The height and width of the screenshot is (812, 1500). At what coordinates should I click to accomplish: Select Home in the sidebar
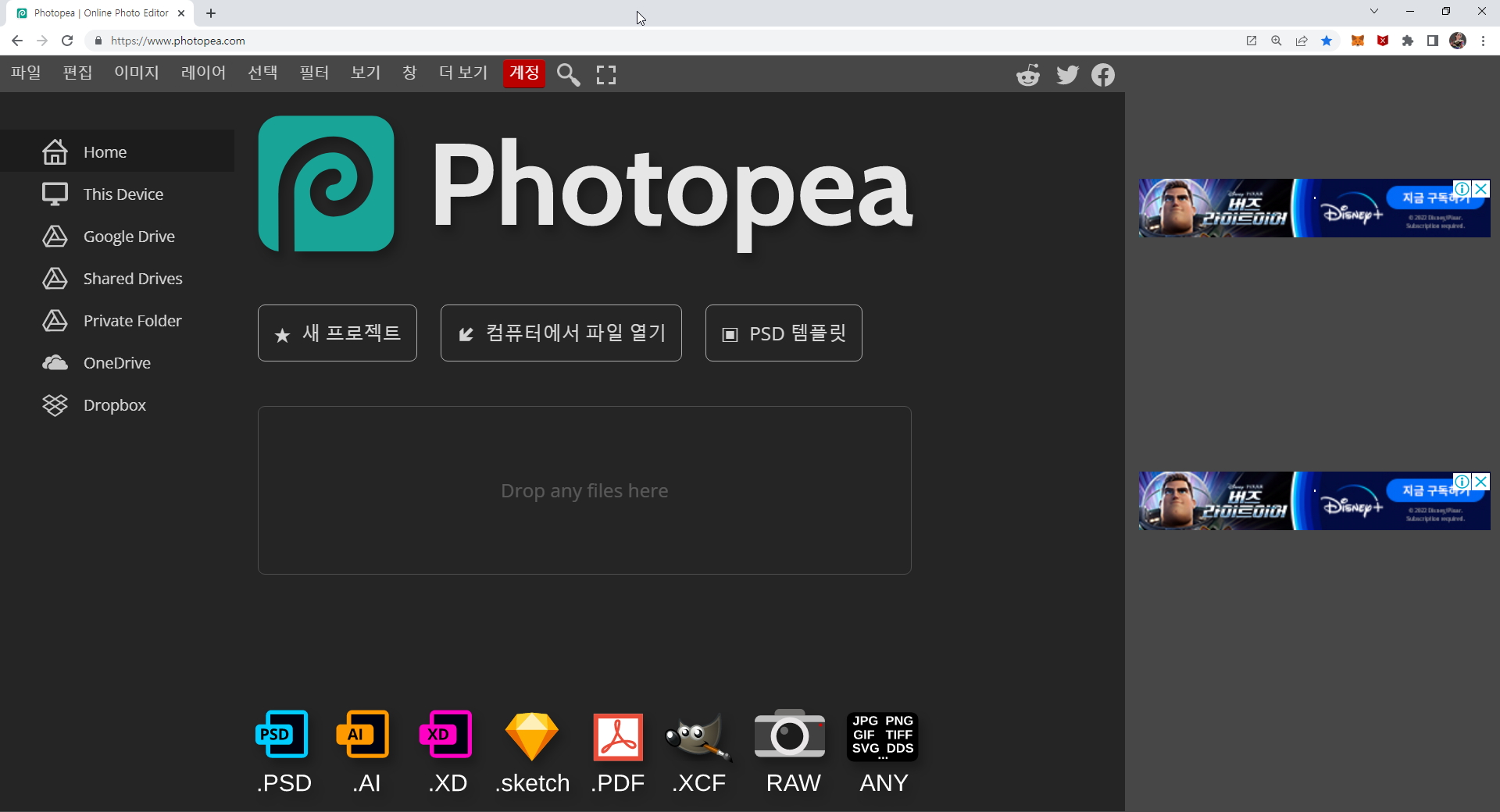point(117,151)
